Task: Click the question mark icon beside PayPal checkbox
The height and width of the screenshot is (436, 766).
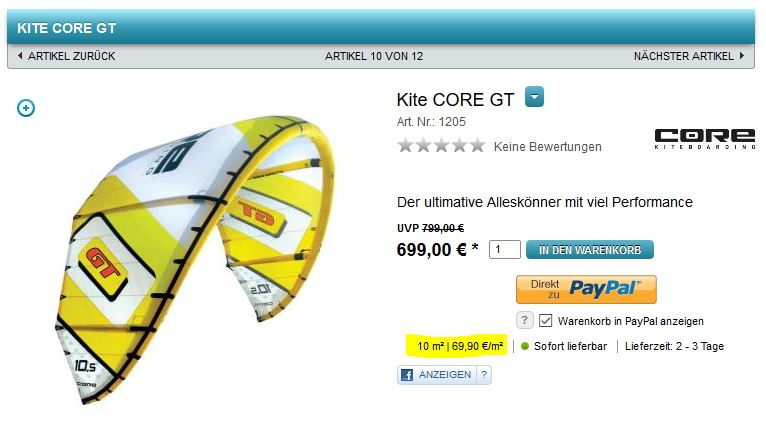Action: 524,320
